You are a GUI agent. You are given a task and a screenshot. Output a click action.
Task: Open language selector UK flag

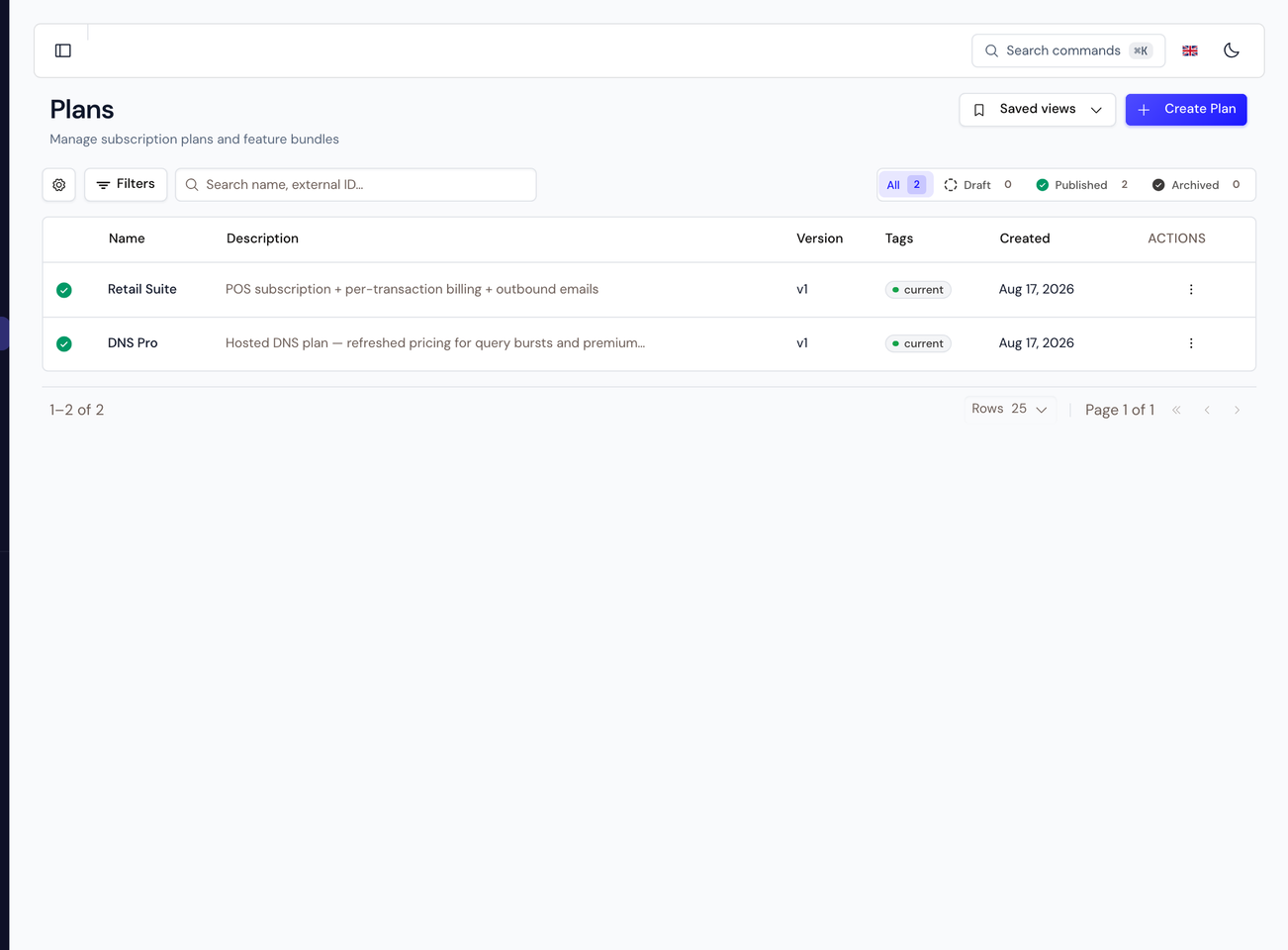coord(1190,50)
